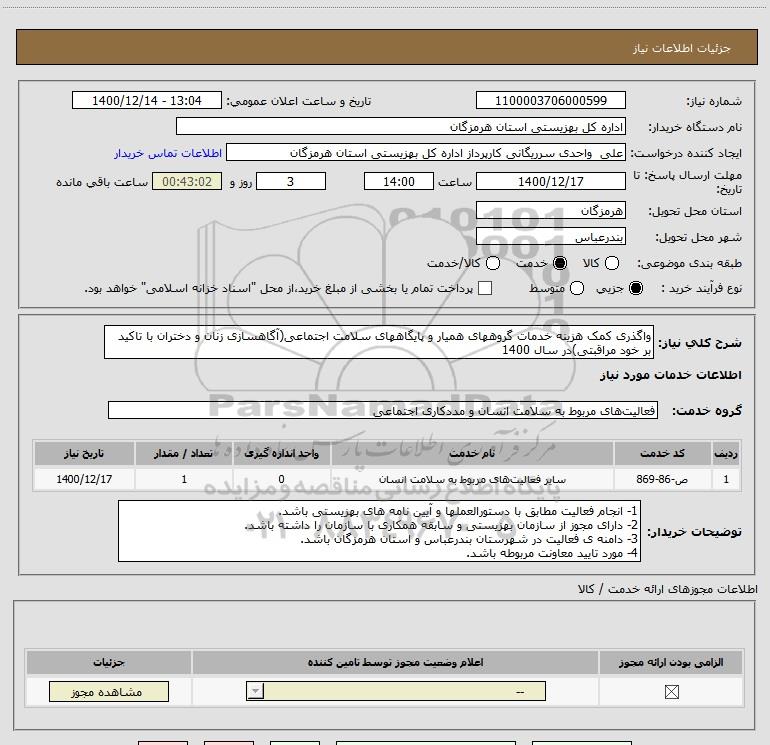The width and height of the screenshot is (770, 745).
Task: Click the countdown timer 00:43:02
Action: coord(187,182)
